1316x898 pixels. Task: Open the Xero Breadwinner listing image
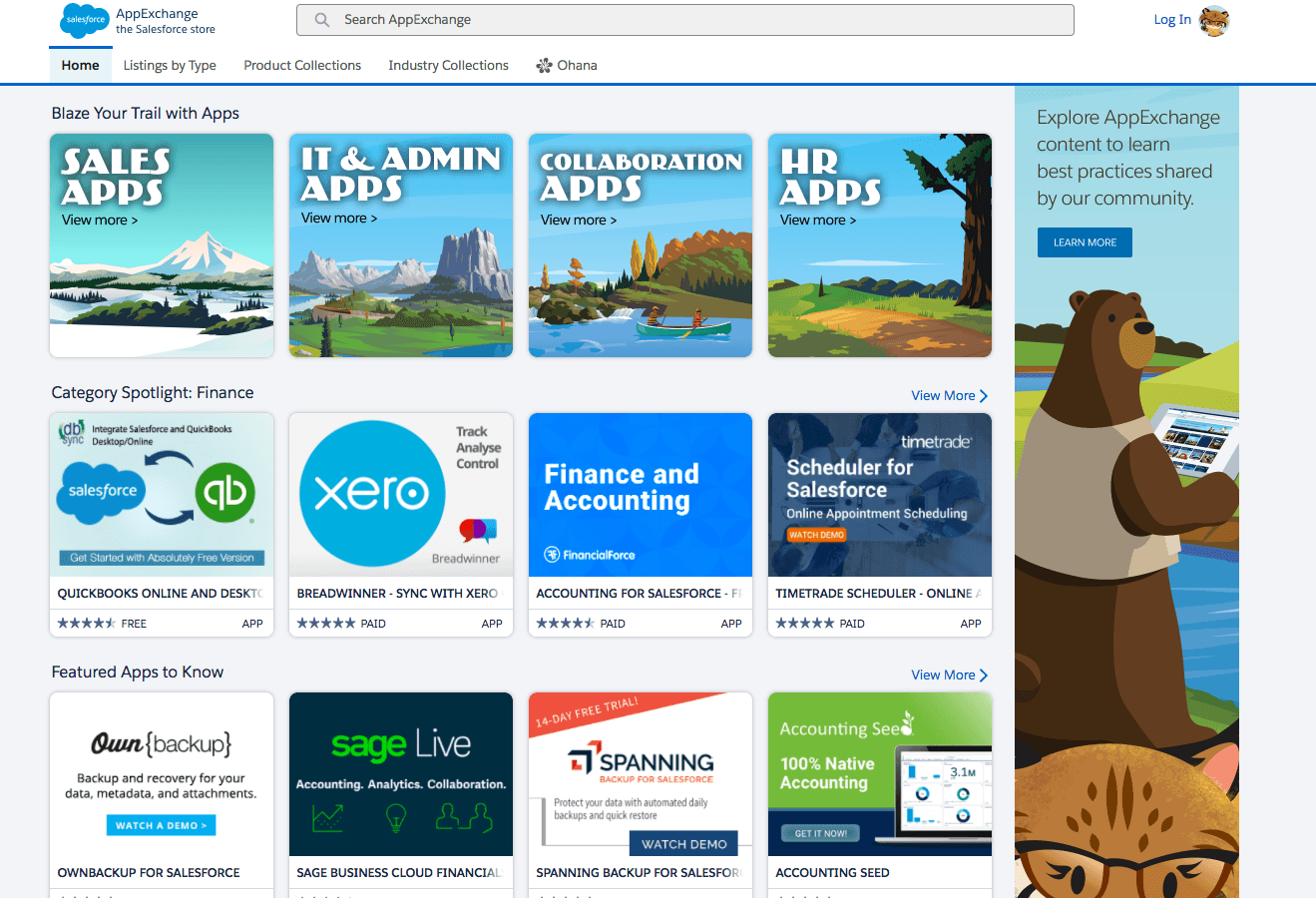[x=401, y=495]
